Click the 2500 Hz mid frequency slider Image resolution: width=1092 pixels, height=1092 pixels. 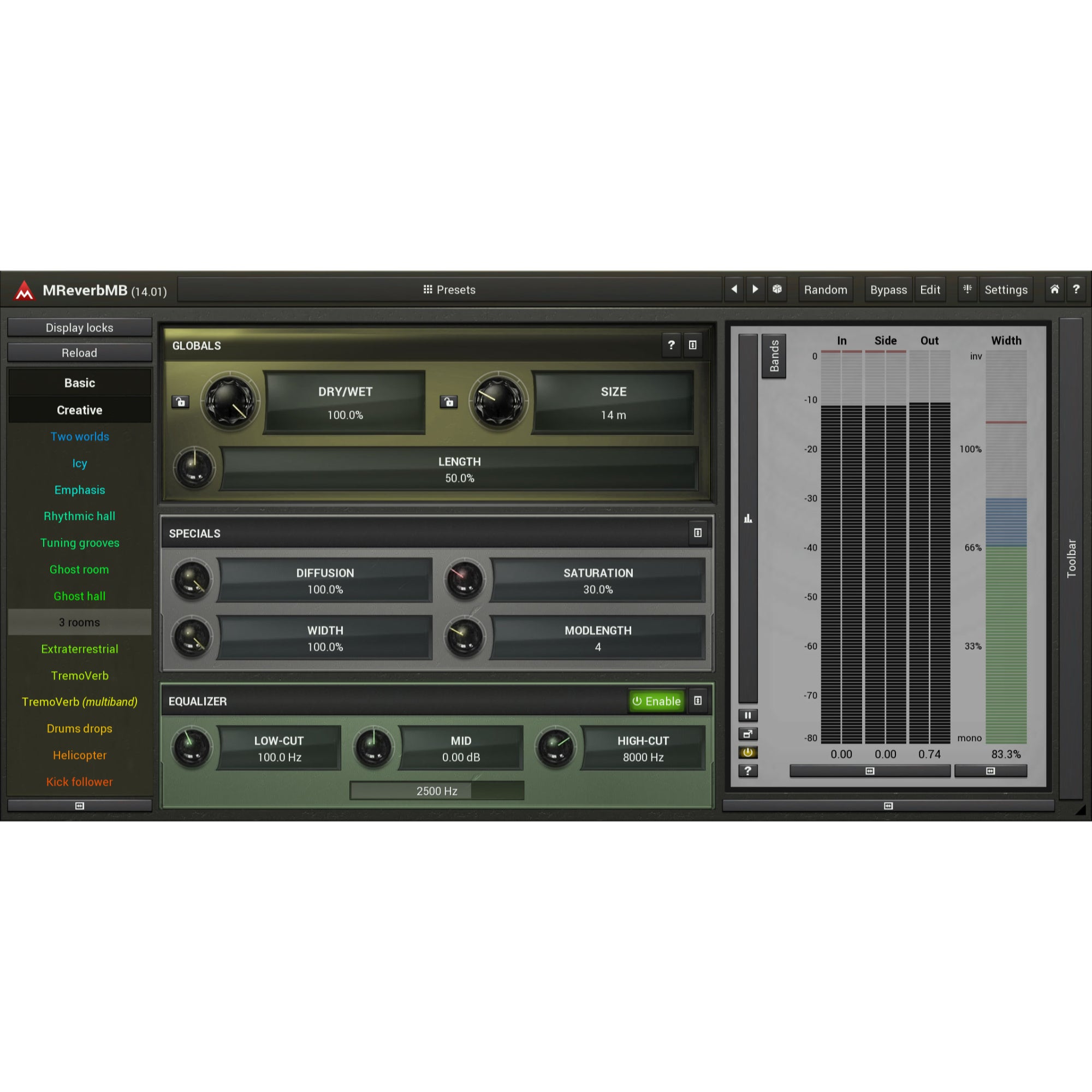[x=437, y=791]
